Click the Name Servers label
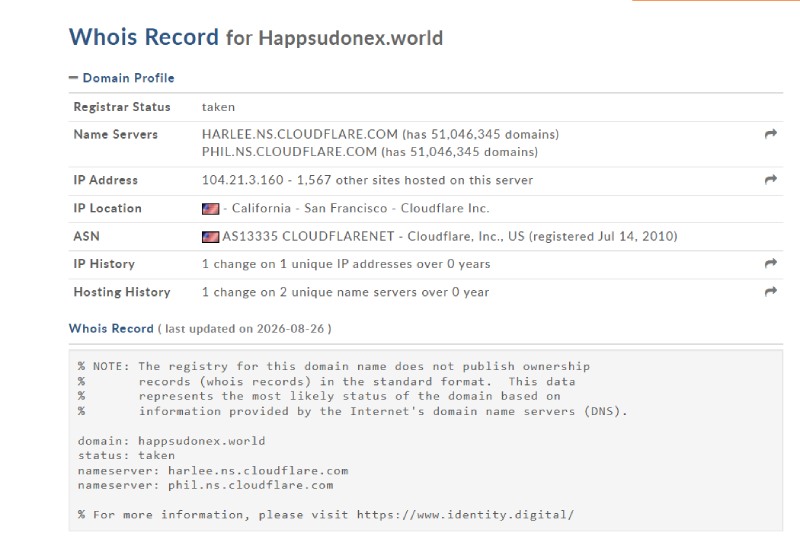Screen dimensions: 800x536 (116, 135)
